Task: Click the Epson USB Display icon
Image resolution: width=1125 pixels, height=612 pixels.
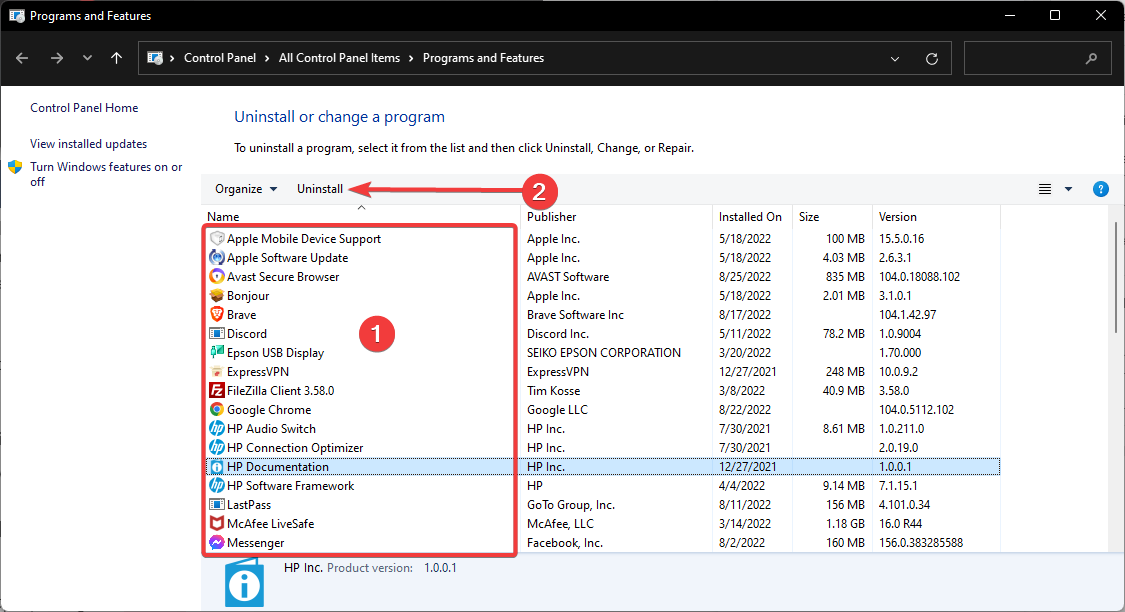Action: pyautogui.click(x=217, y=352)
